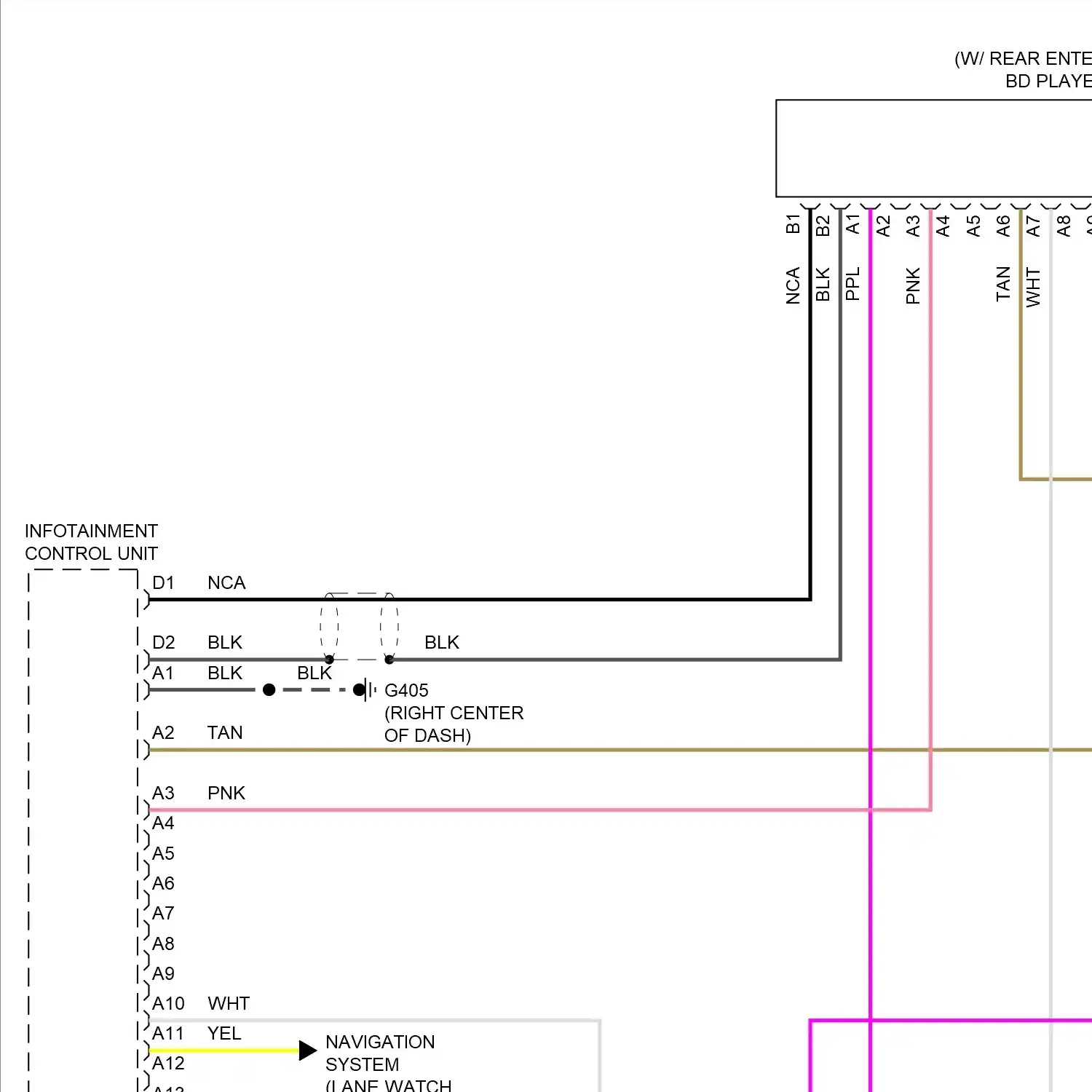The width and height of the screenshot is (1092, 1092).
Task: Select the vertical NCA label under B1
Action: 793,285
